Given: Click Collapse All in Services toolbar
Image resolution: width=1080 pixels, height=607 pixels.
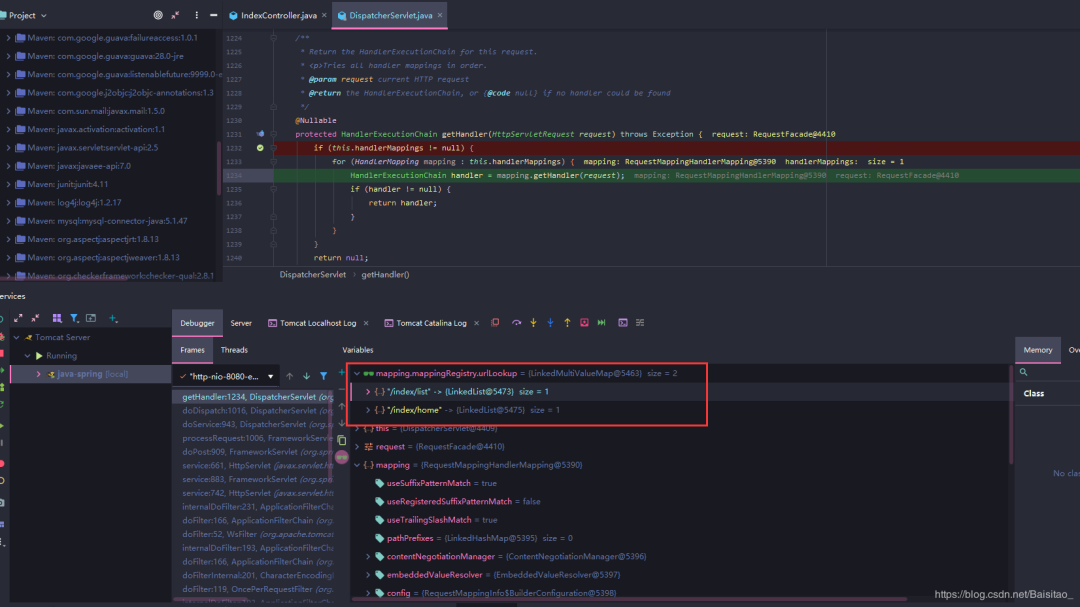Looking at the screenshot, I should click(x=35, y=318).
